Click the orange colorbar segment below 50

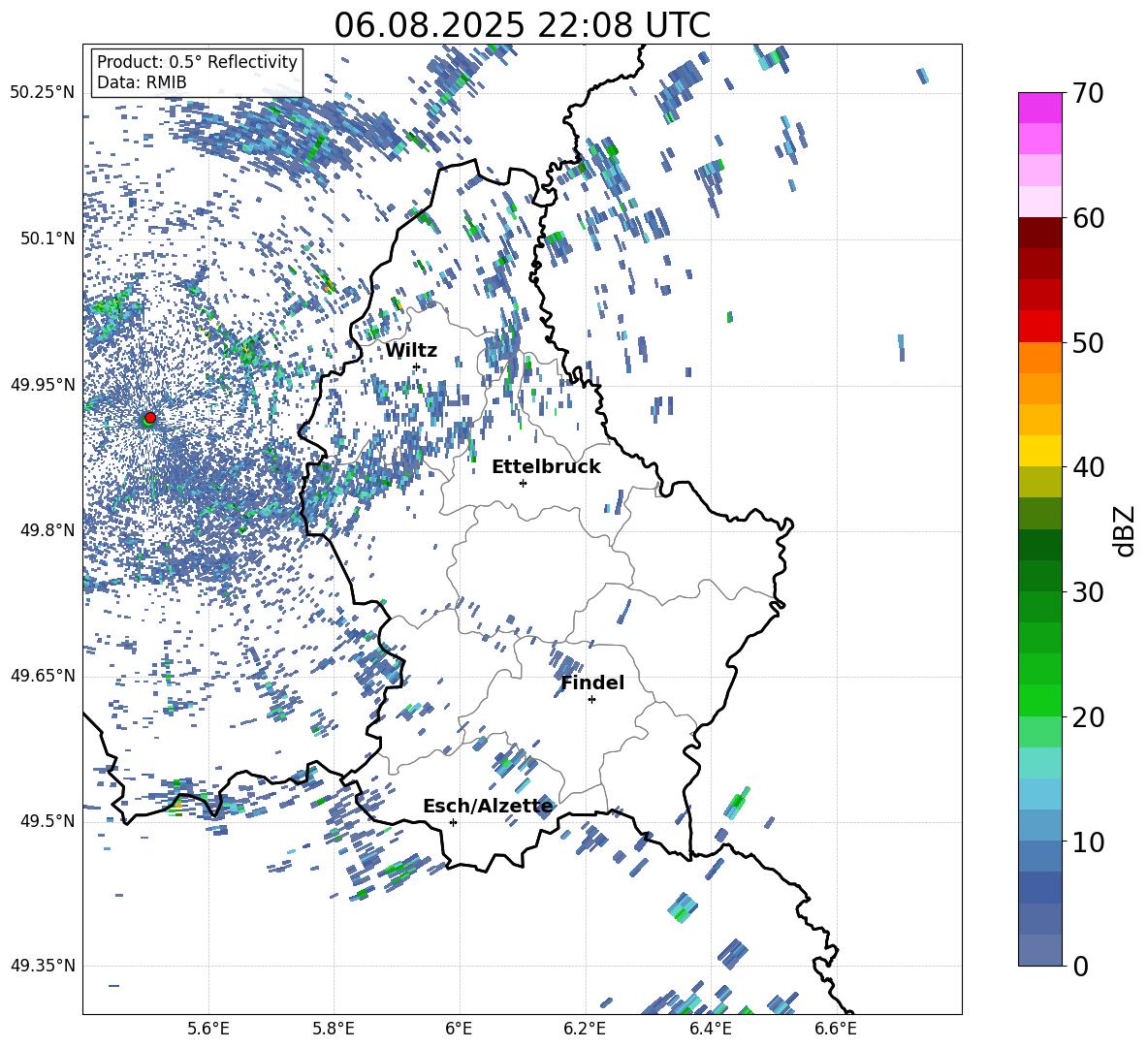(1040, 357)
